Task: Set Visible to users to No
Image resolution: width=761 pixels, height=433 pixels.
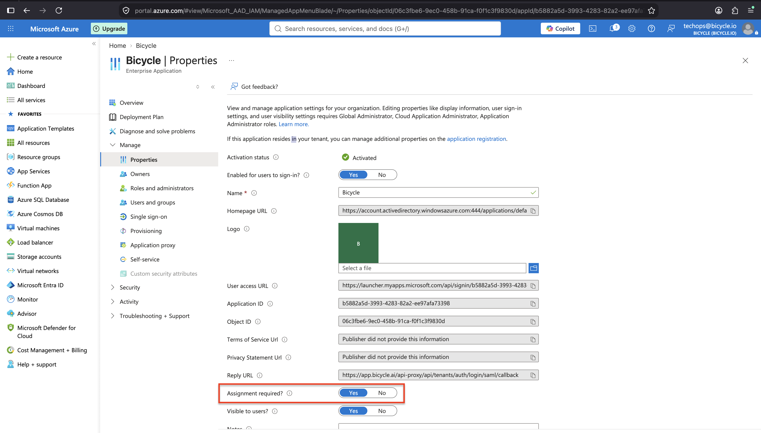Action: pos(382,411)
